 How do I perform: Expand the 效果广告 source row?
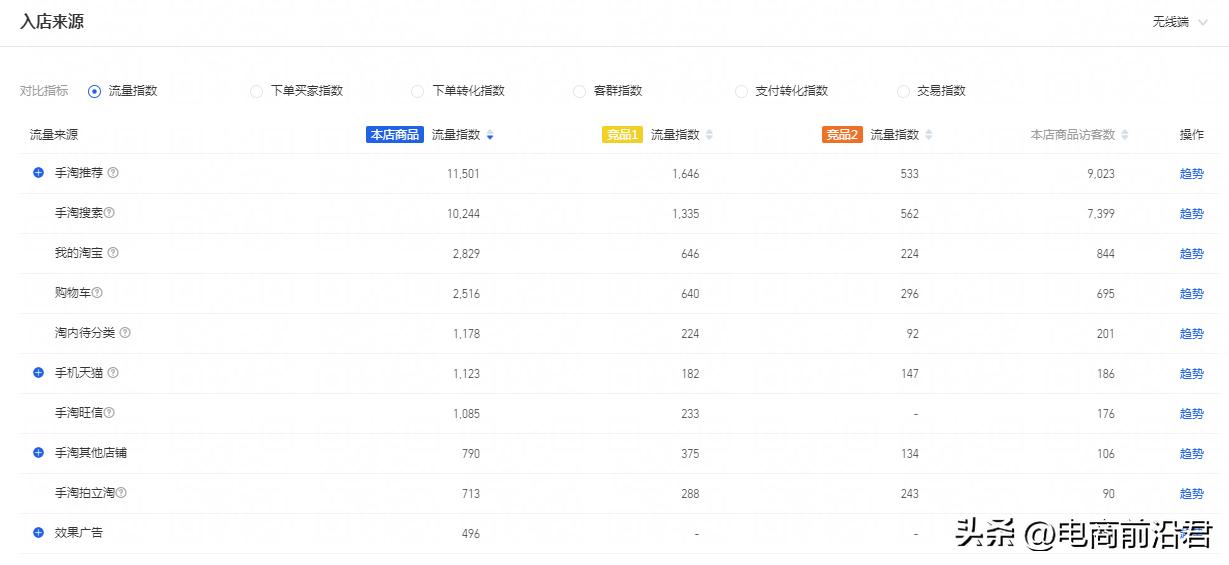click(x=38, y=533)
